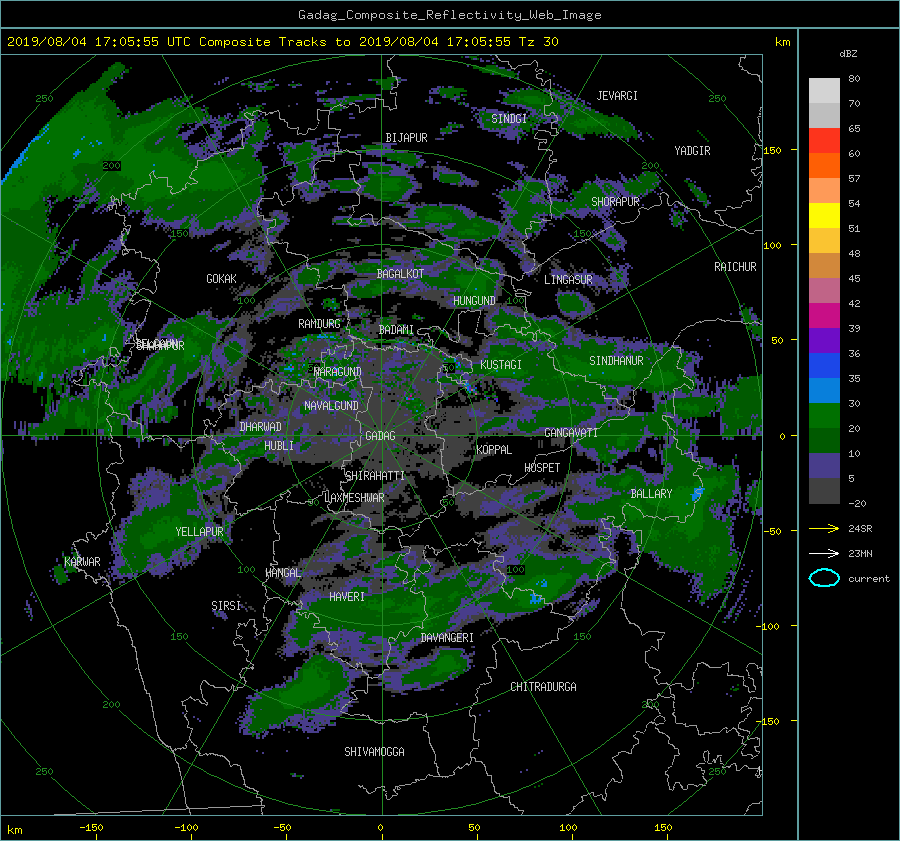
Task: Click the SINDGI city label
Action: click(x=509, y=119)
